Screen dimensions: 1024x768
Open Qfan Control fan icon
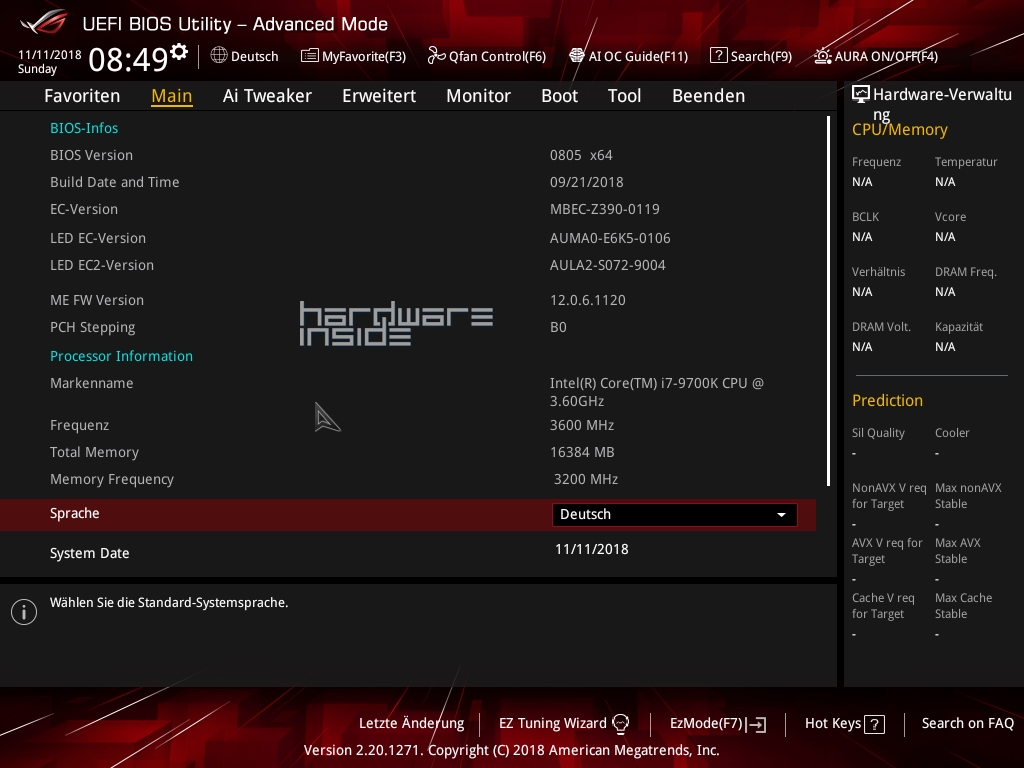[436, 56]
